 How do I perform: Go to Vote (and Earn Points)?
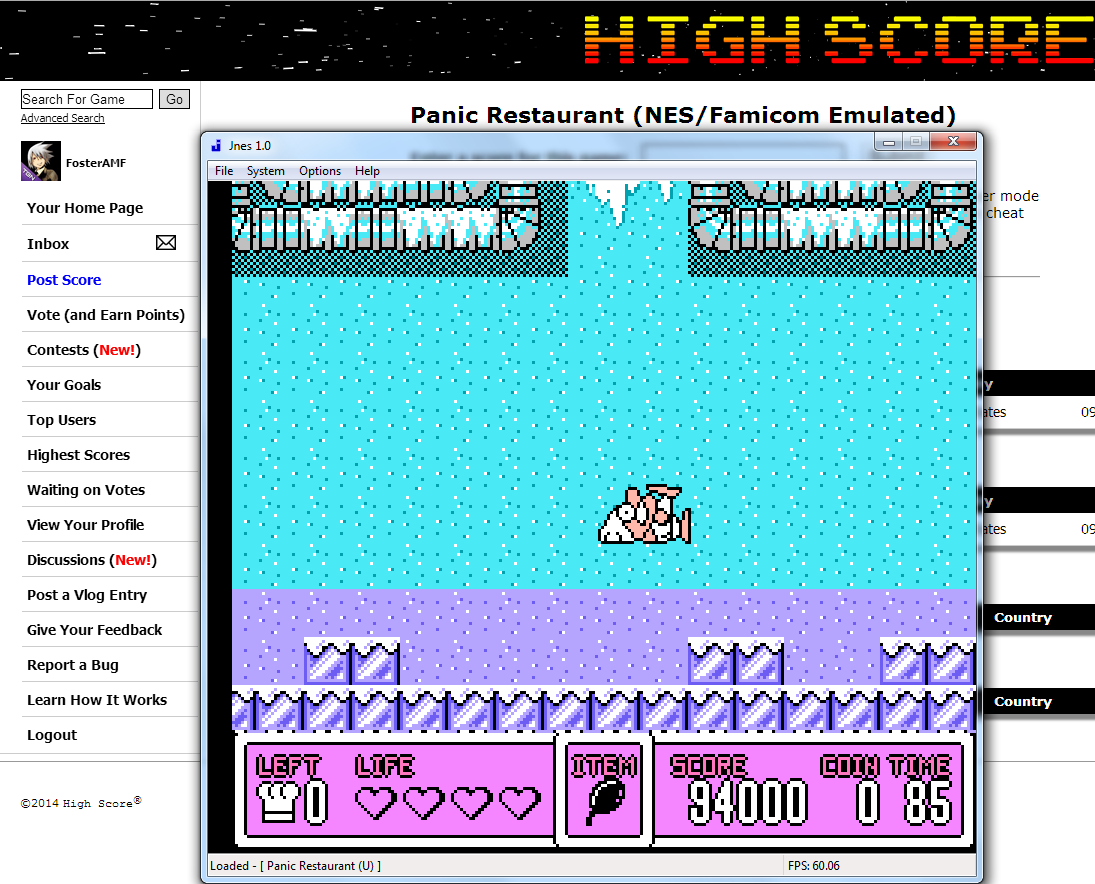106,315
